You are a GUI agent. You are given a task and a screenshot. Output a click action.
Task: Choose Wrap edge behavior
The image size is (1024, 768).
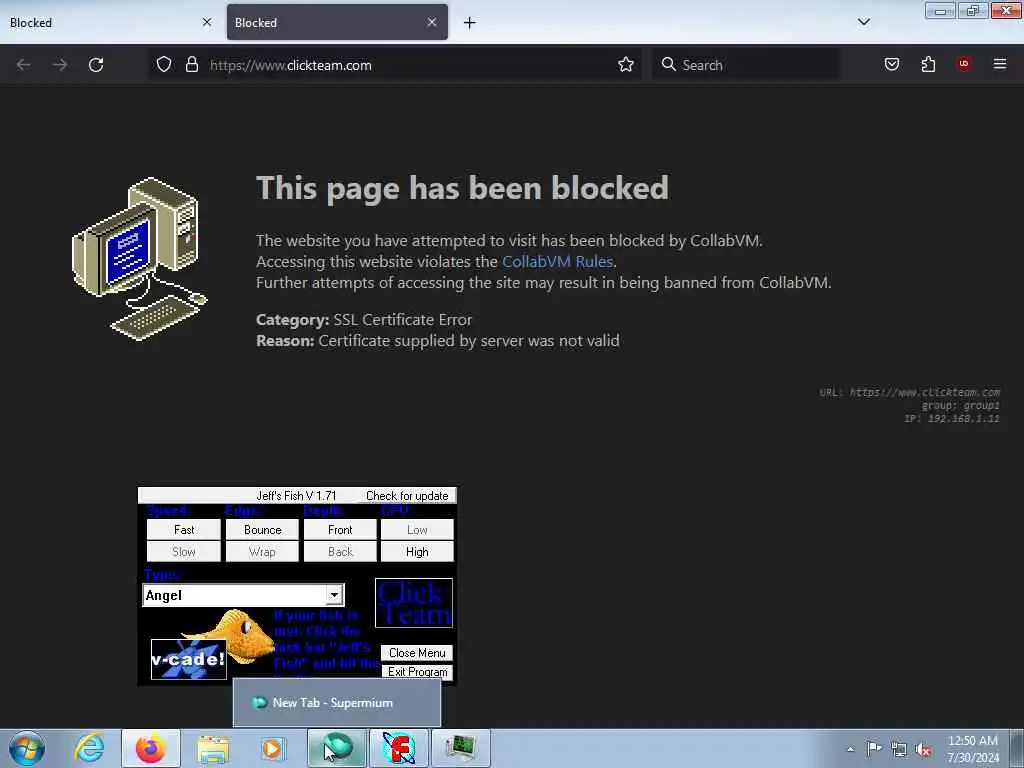click(x=262, y=552)
